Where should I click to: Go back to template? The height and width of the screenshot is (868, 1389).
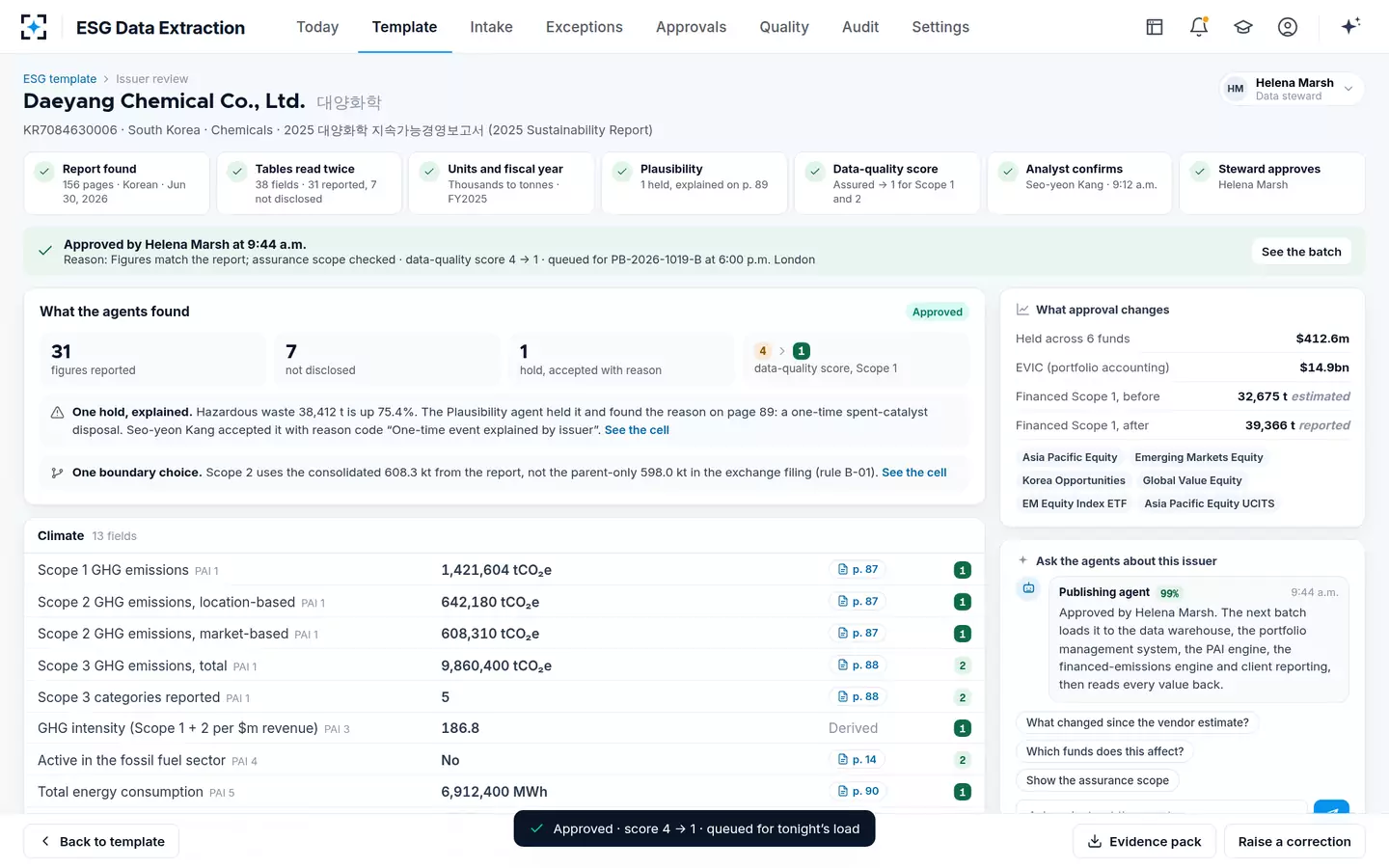pos(101,841)
